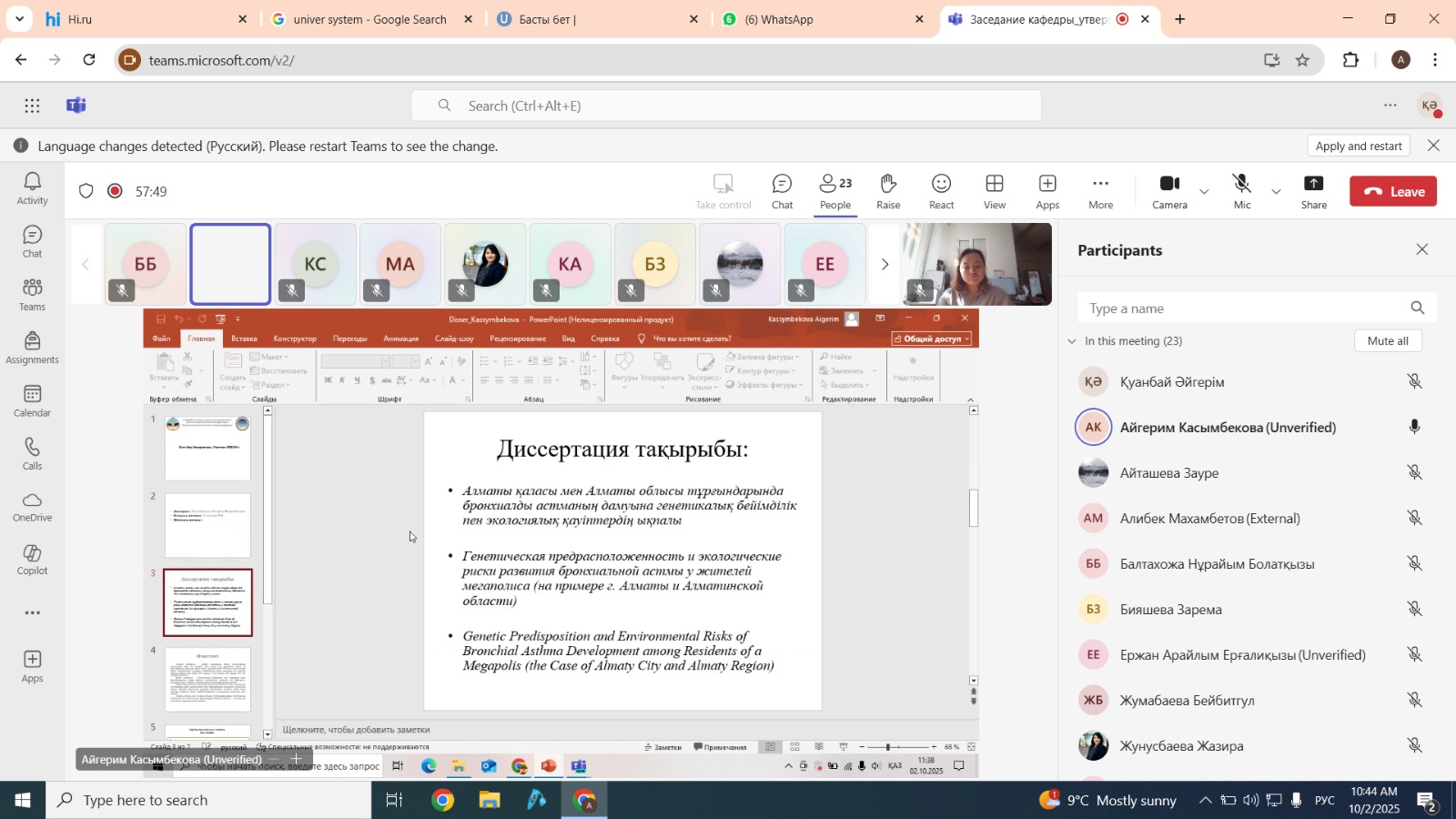Click the Share screen icon

point(1313,191)
